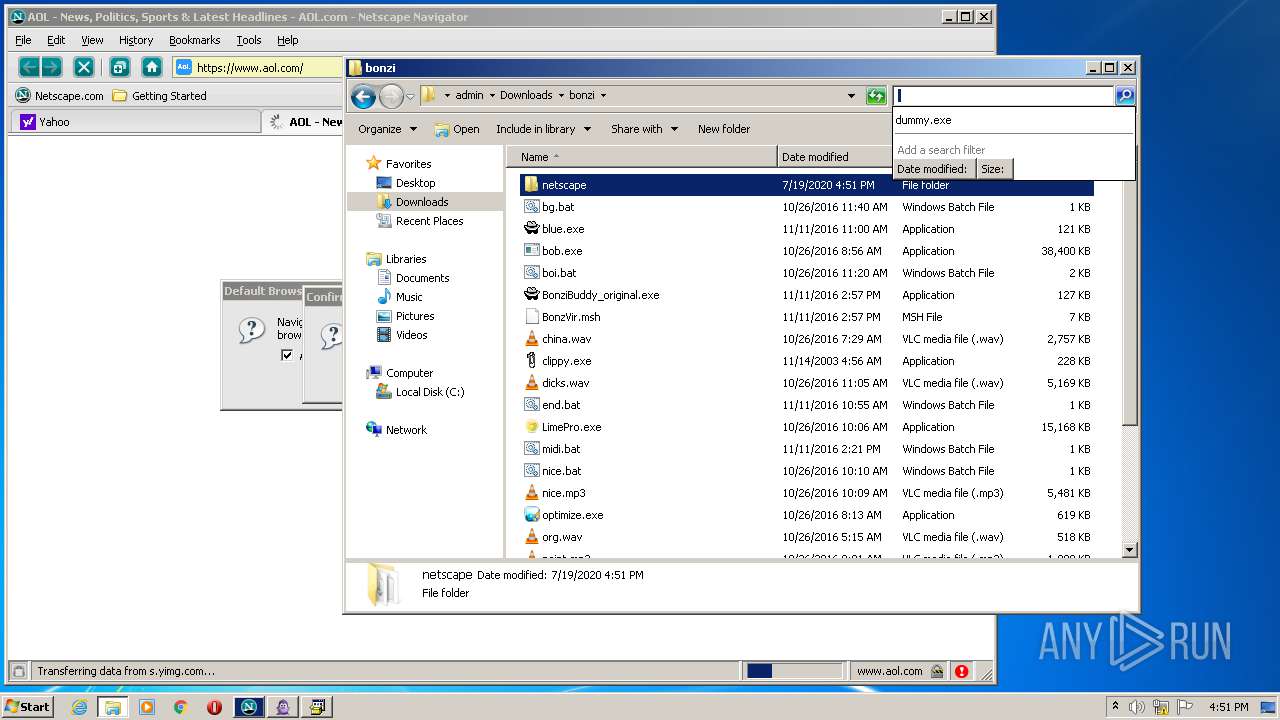Open Include in library dropdown
Image resolution: width=1280 pixels, height=720 pixels.
tap(543, 129)
